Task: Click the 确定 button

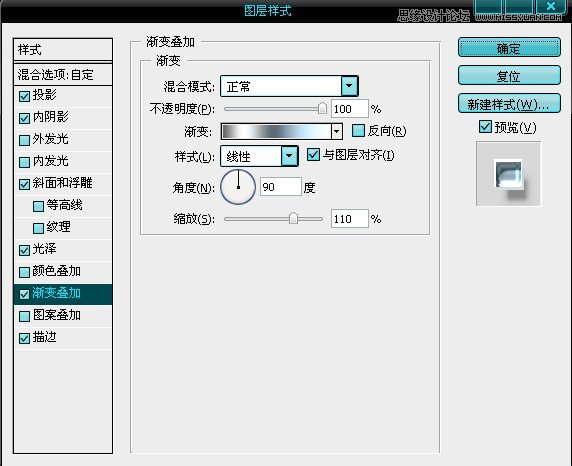Action: (x=509, y=48)
